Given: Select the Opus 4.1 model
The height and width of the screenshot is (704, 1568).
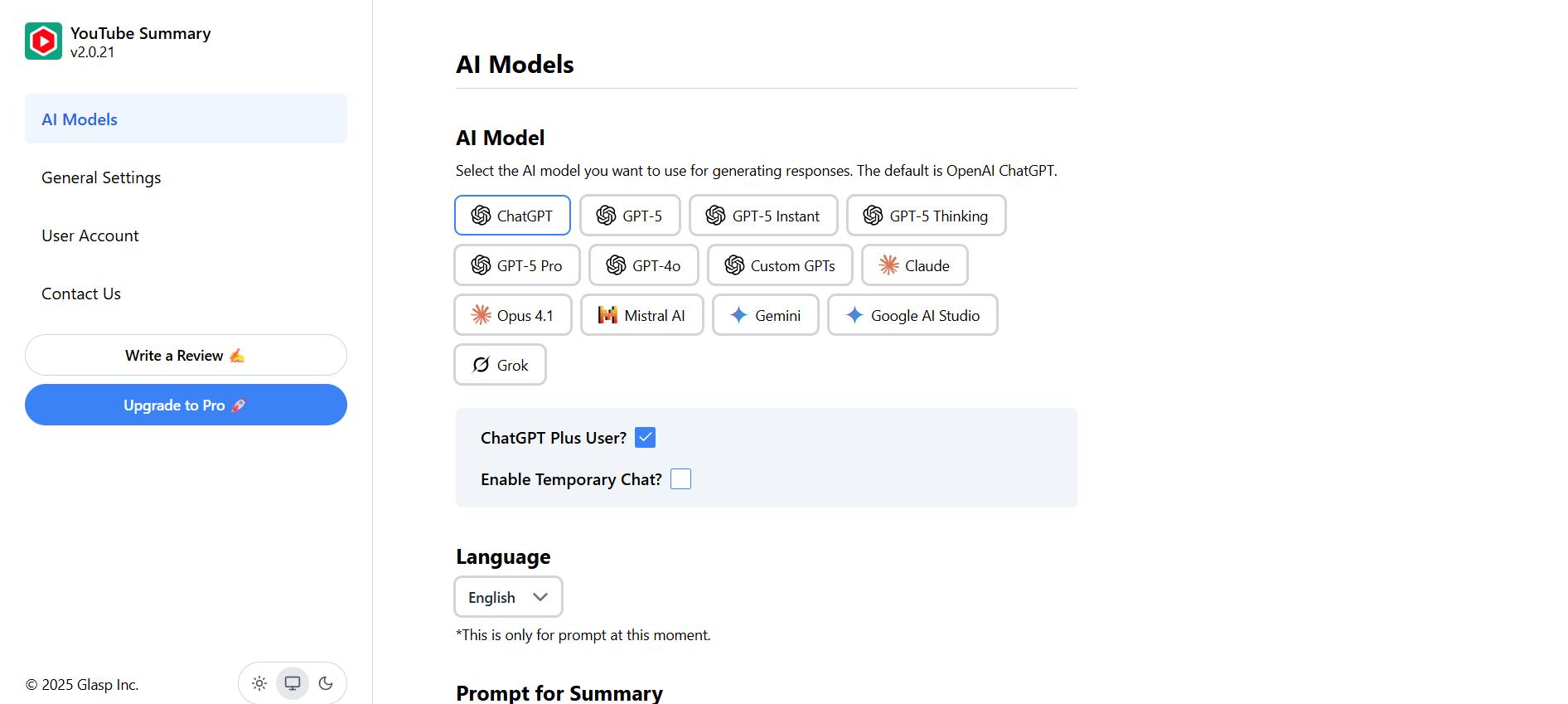Looking at the screenshot, I should (x=512, y=315).
